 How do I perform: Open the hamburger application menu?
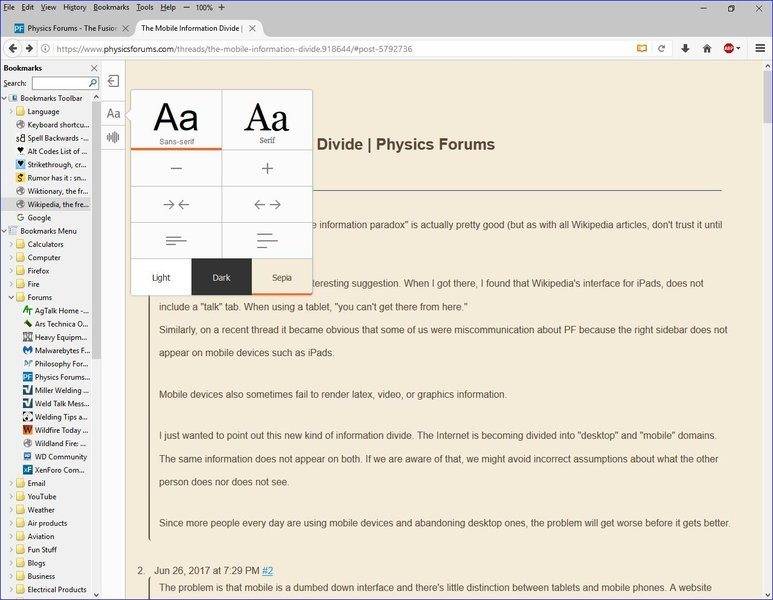(x=760, y=48)
